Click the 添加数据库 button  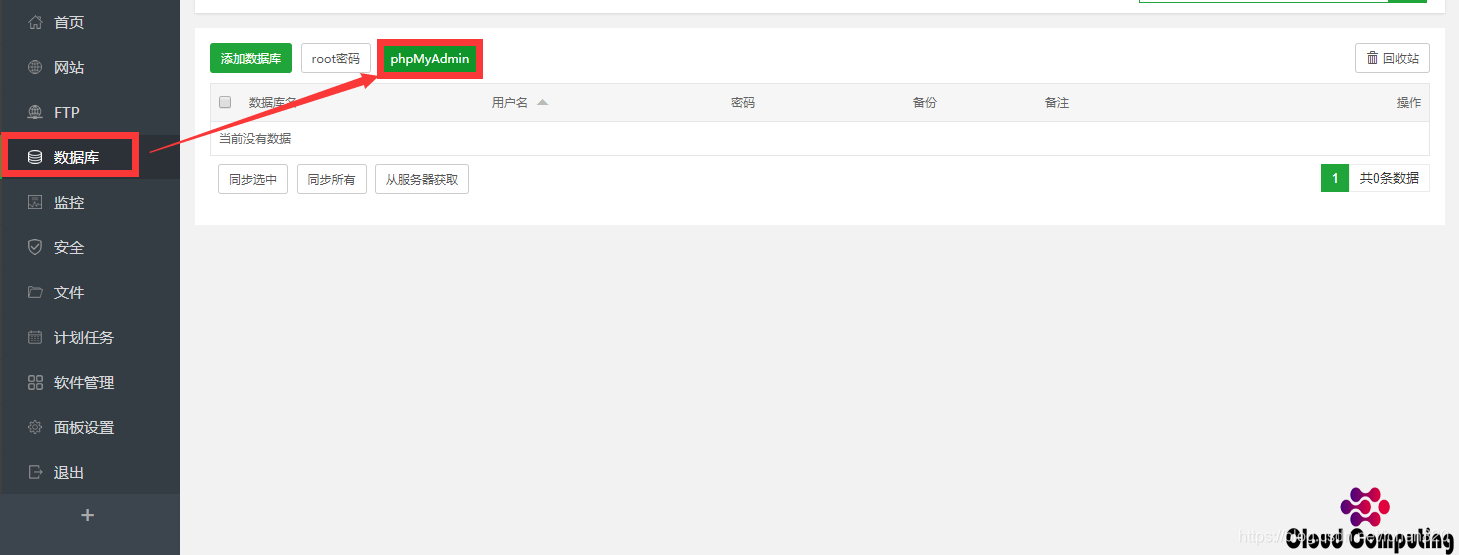251,58
